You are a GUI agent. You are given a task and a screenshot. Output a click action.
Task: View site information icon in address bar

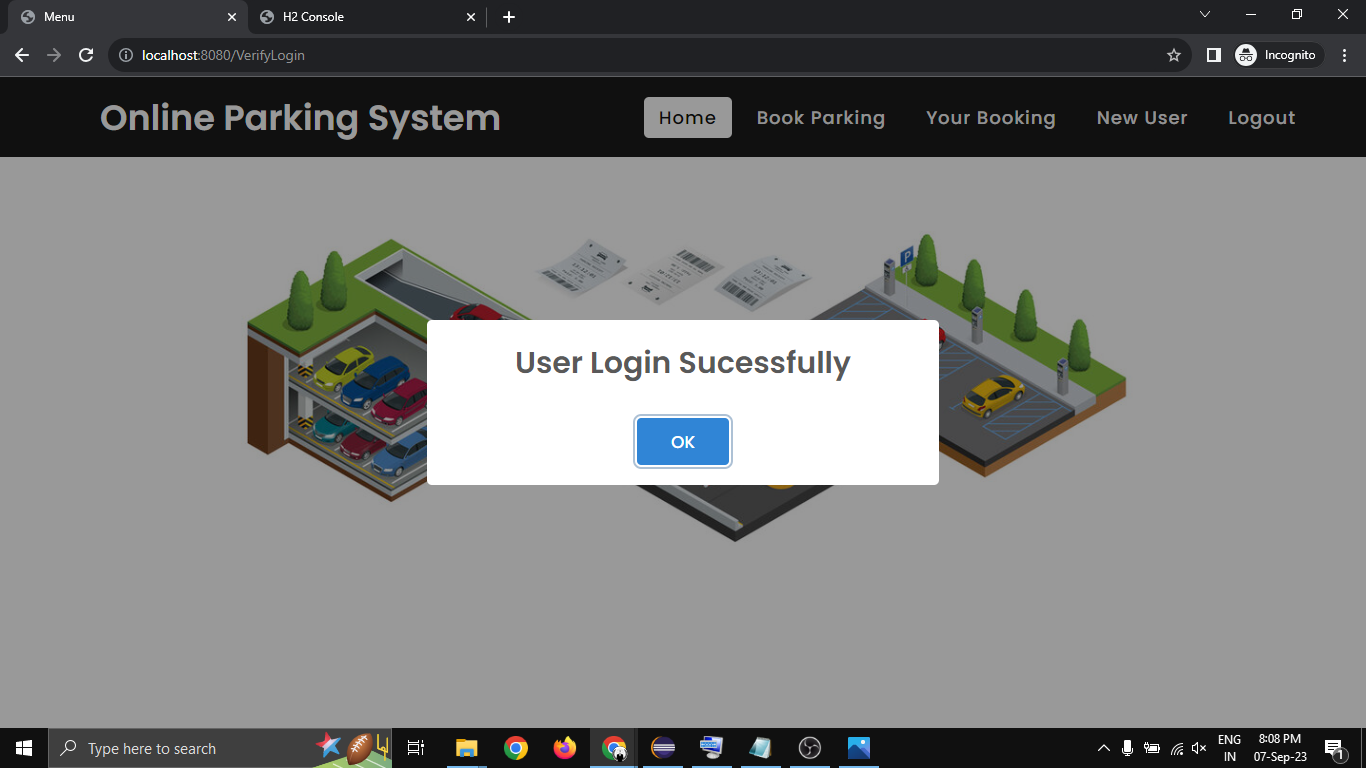(126, 55)
